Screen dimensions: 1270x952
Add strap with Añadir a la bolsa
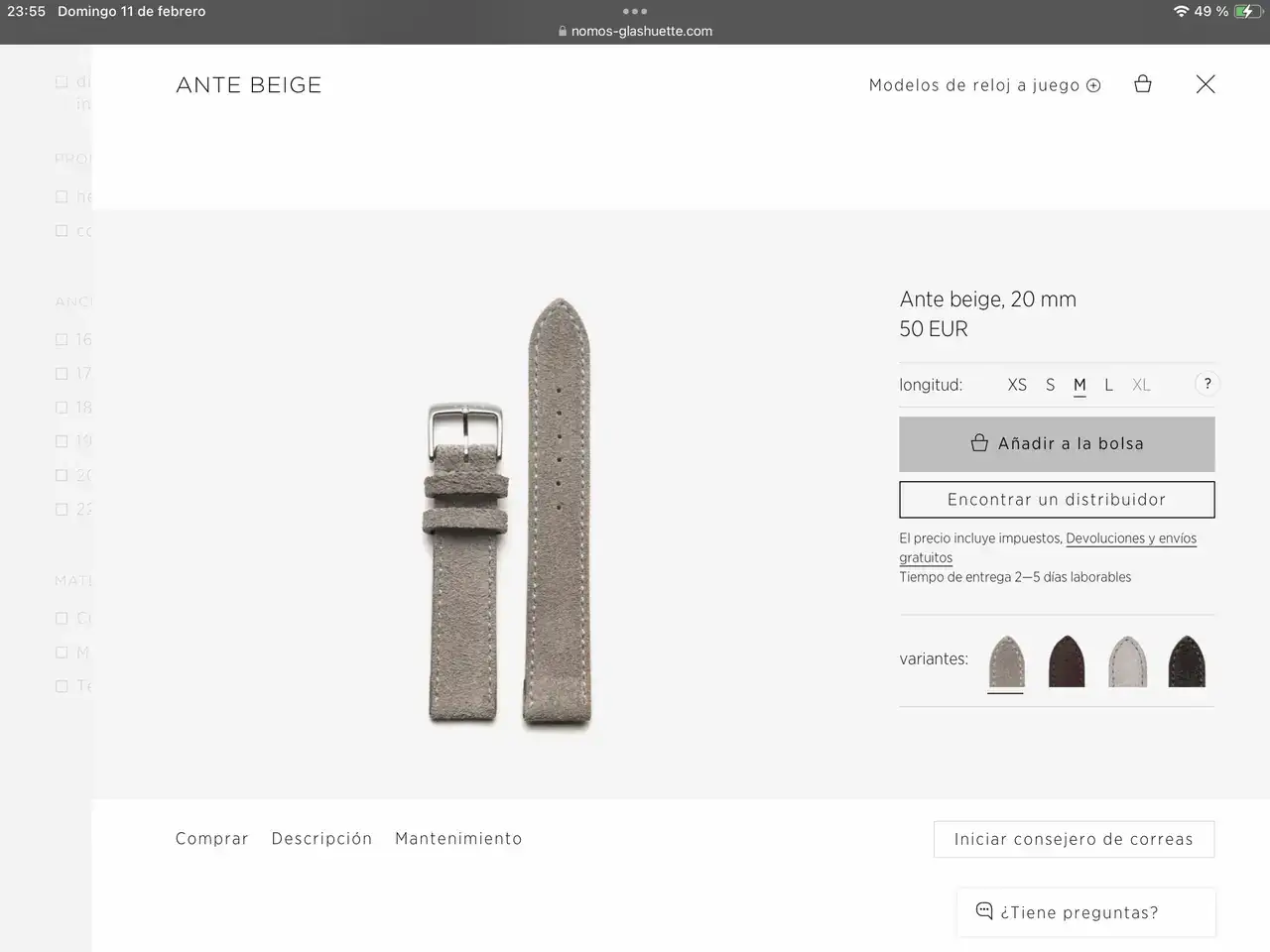[1057, 444]
